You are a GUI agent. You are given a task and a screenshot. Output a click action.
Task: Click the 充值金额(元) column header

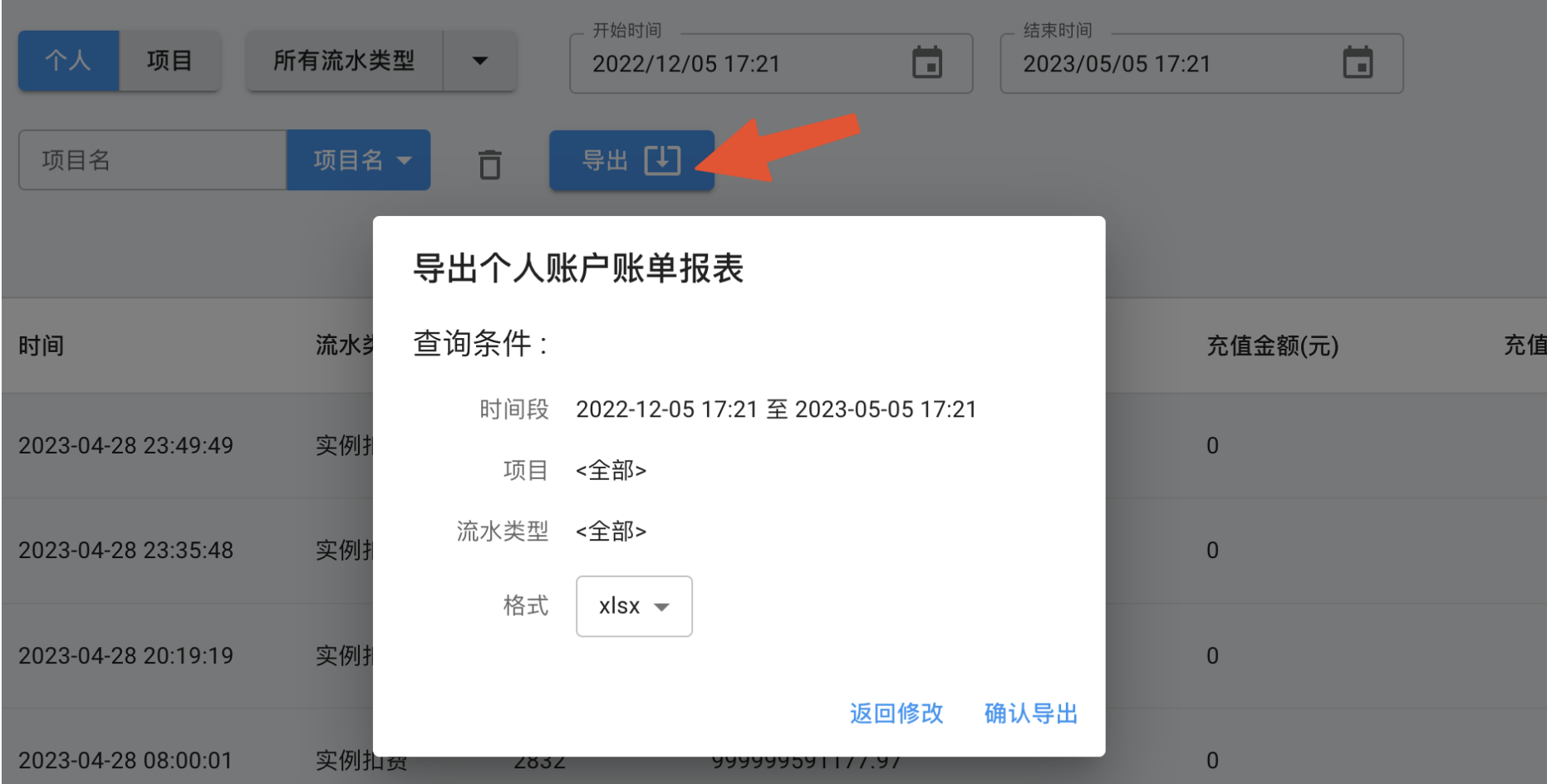[x=1272, y=345]
